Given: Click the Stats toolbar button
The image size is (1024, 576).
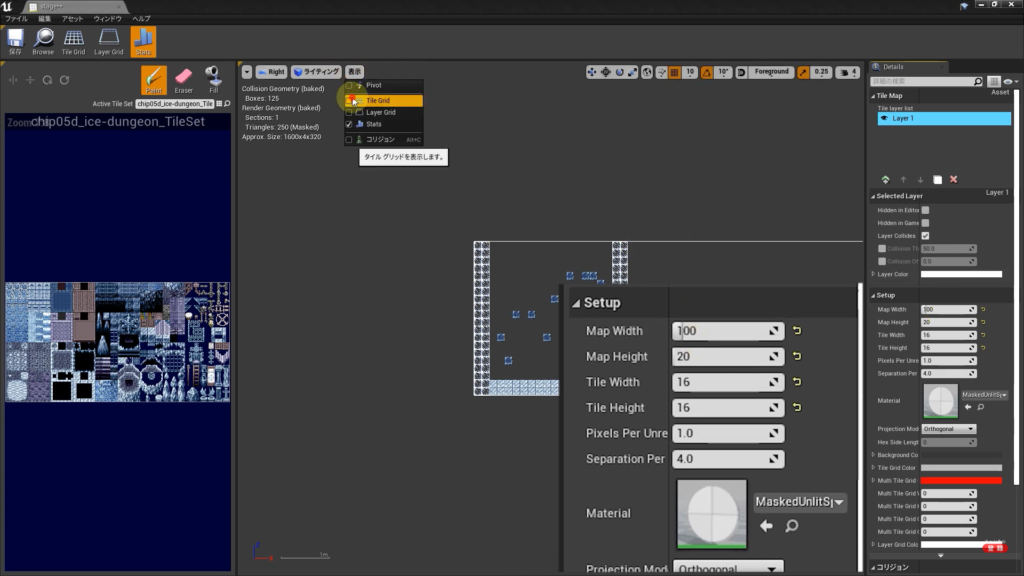Looking at the screenshot, I should coord(143,41).
